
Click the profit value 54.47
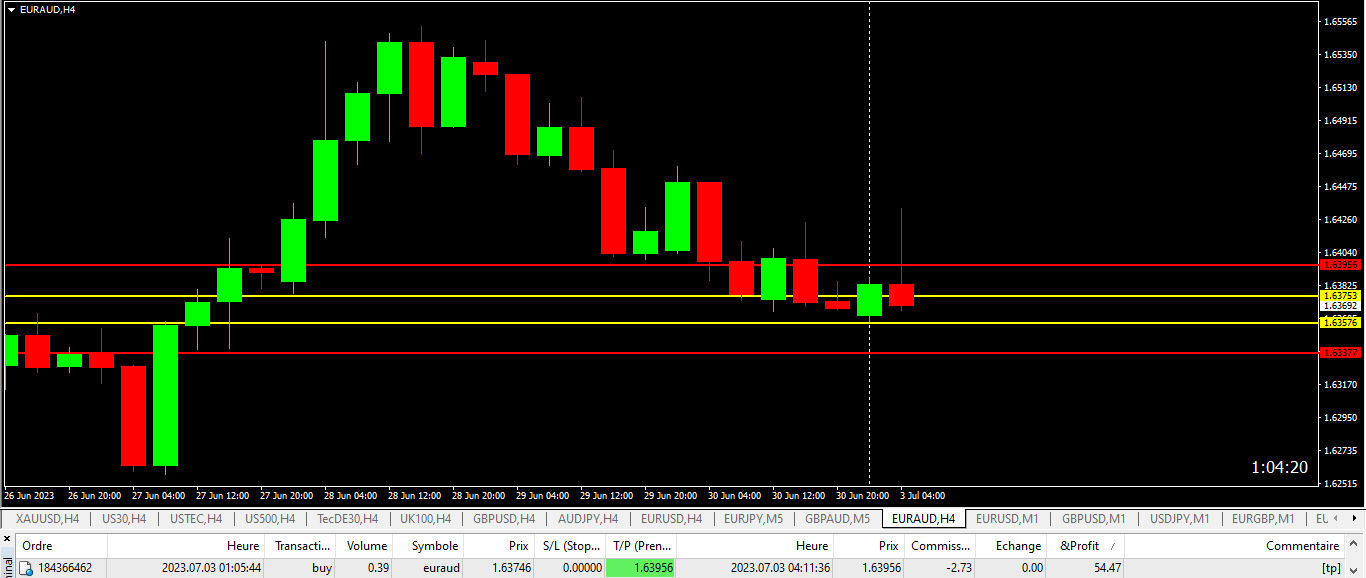tap(1107, 568)
